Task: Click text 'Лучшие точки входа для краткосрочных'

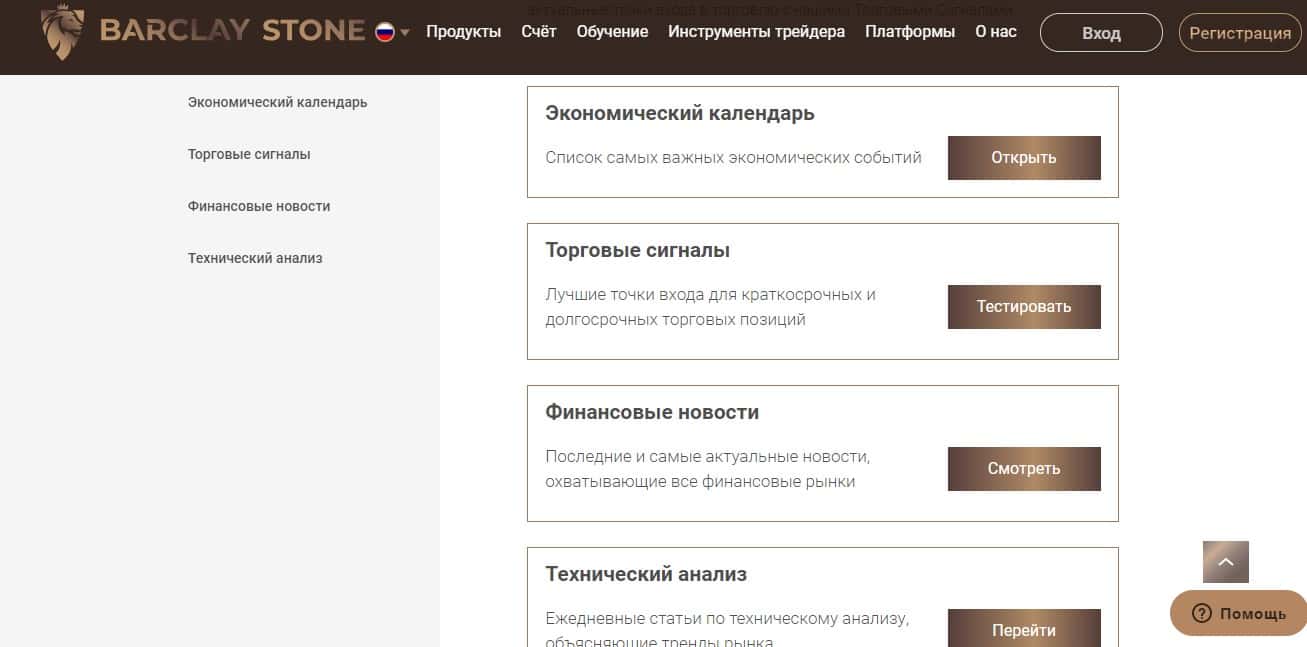Action: tap(711, 295)
